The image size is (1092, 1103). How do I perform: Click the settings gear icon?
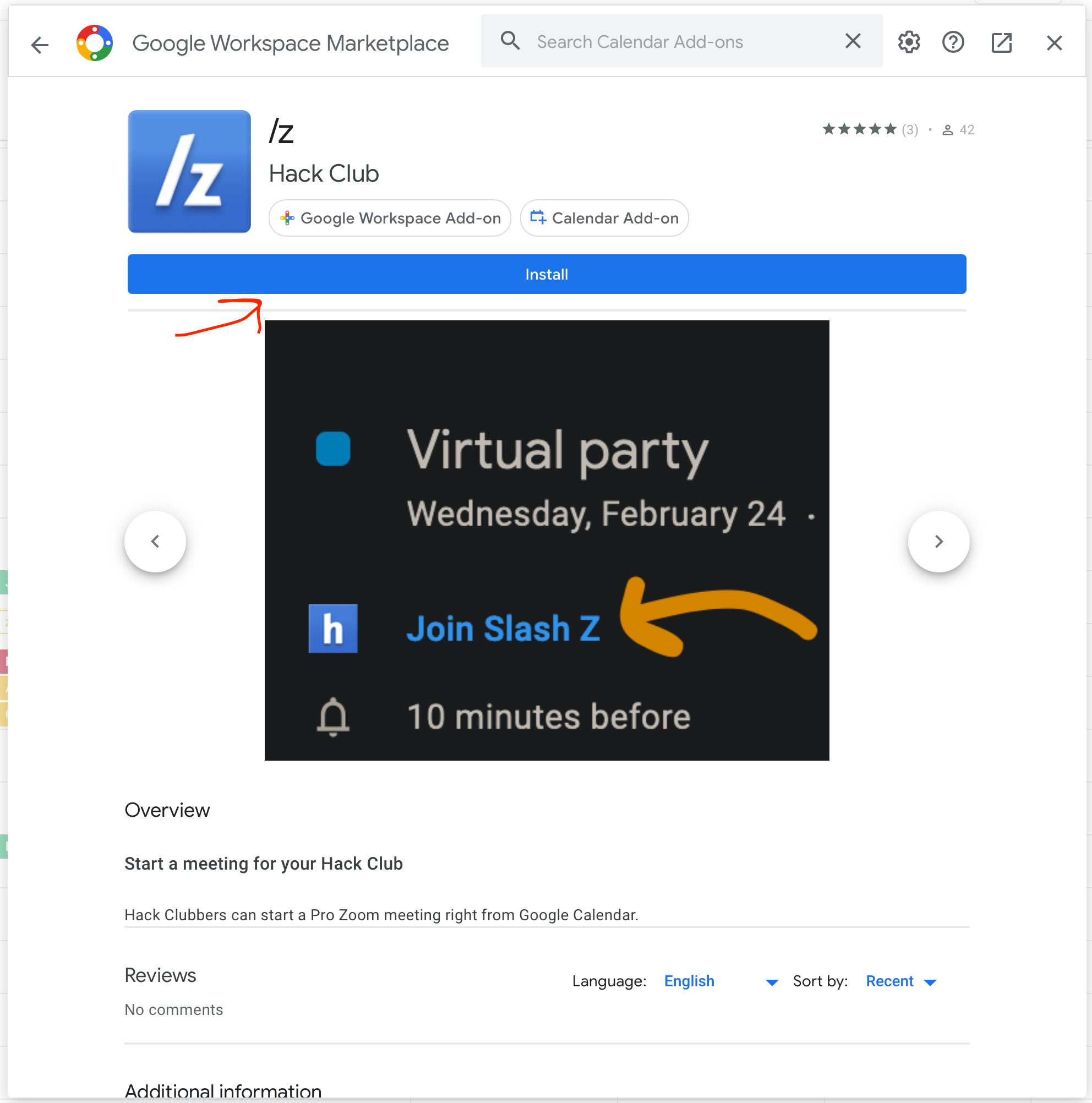pos(908,42)
